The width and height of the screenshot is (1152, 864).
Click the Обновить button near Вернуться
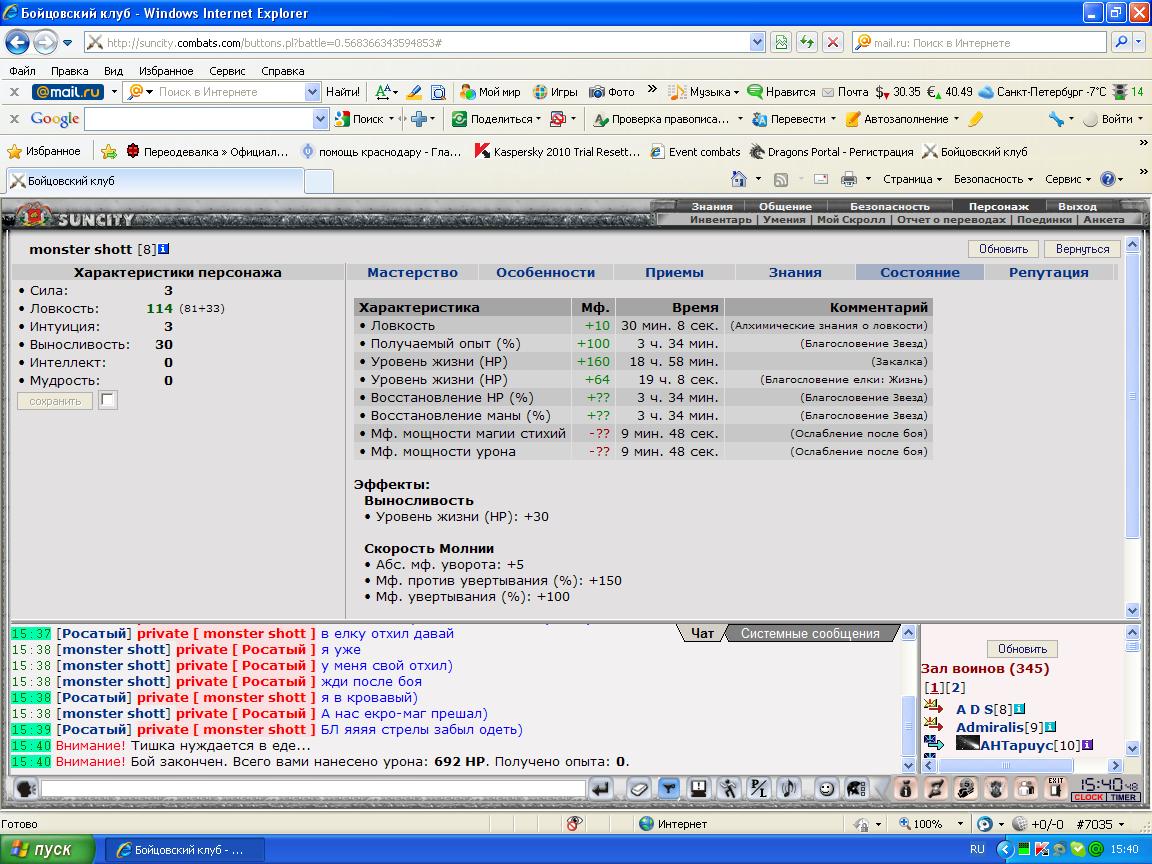tap(1003, 249)
